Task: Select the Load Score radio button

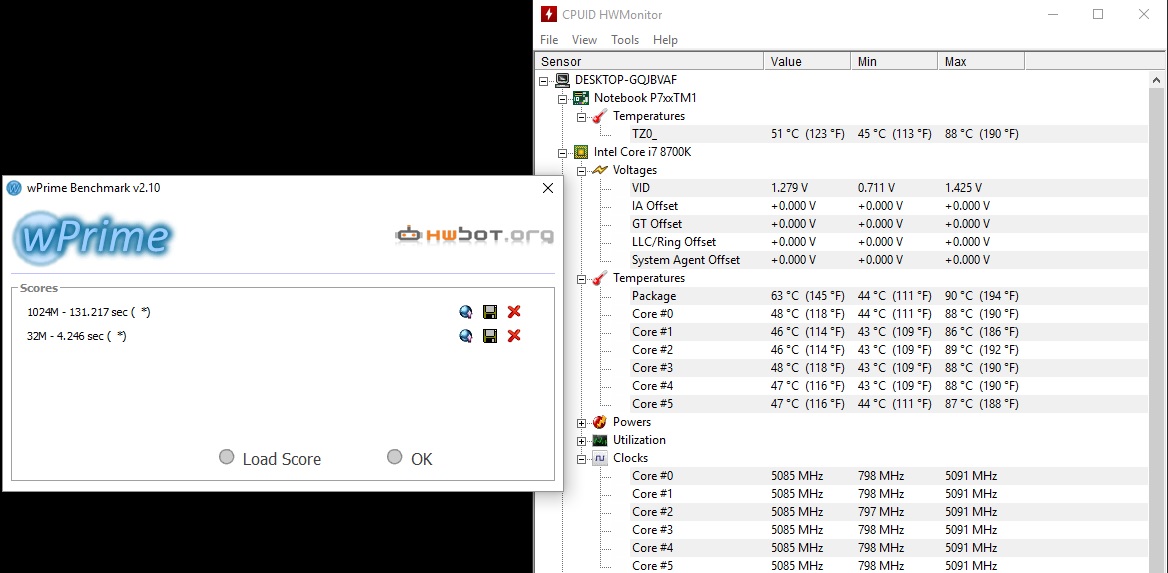Action: 226,457
